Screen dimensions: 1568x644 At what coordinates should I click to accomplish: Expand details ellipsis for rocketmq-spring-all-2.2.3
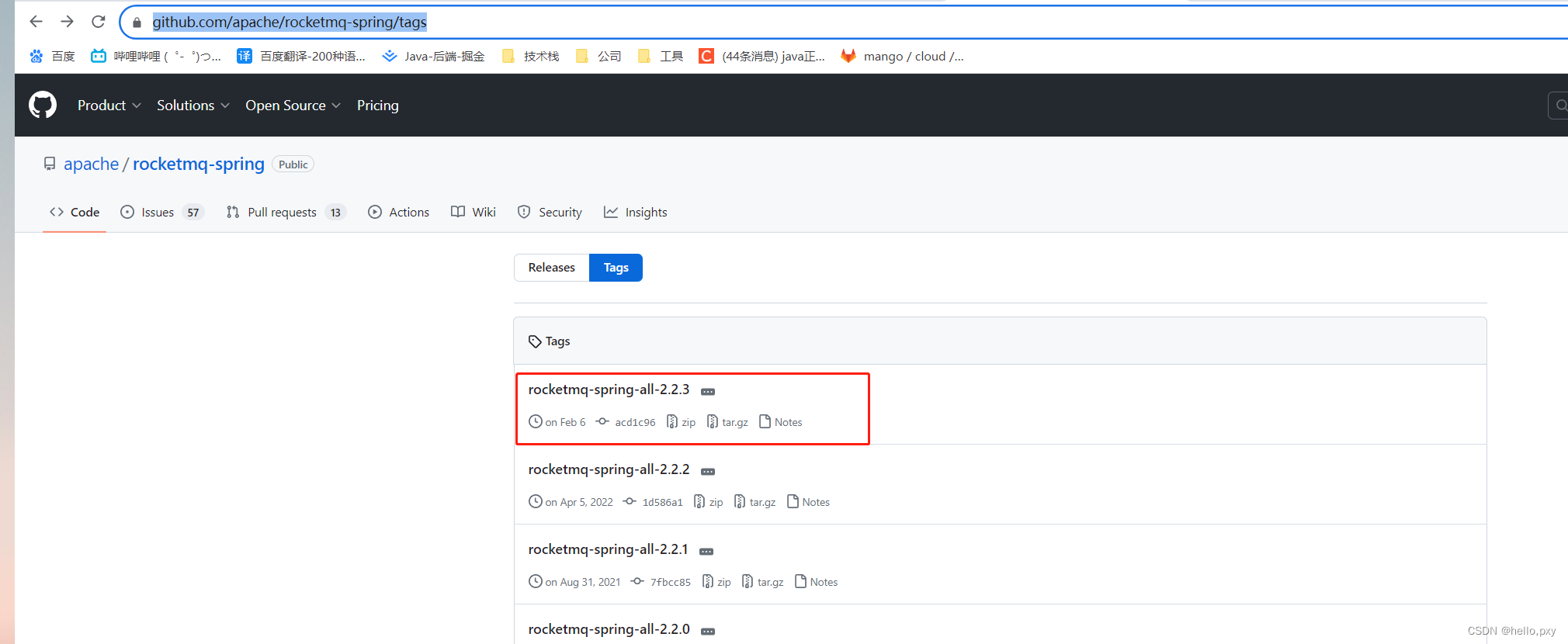click(708, 392)
